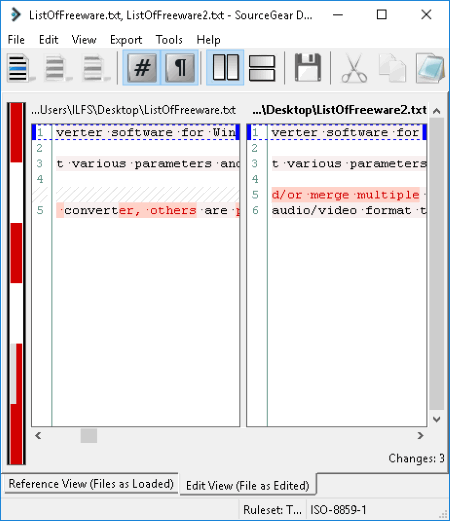This screenshot has width=450, height=521.
Task: Switch to Reference View (Files as Loaded) tab
Action: (91, 484)
